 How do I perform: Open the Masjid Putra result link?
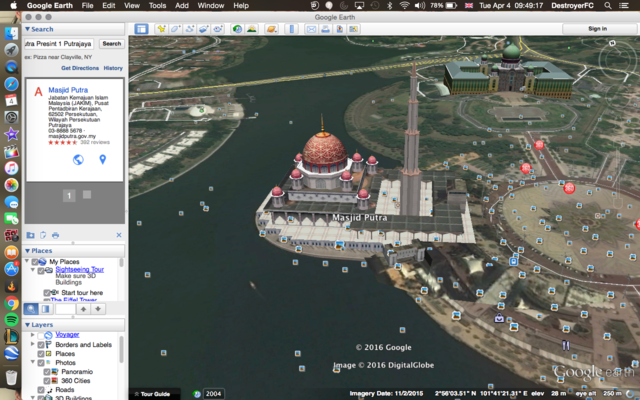68,90
